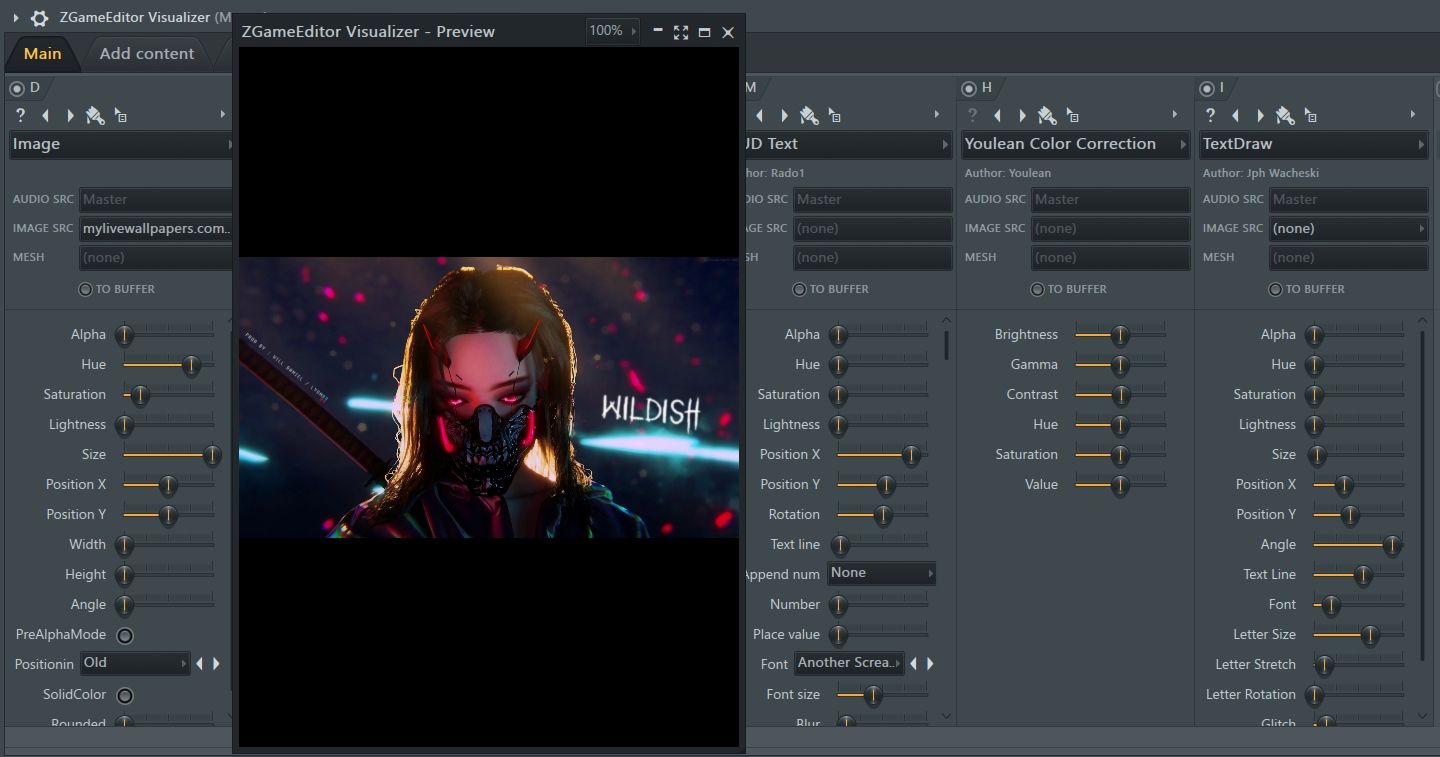Image resolution: width=1440 pixels, height=757 pixels.
Task: Click the layer I parameters scrollbar
Action: pyautogui.click(x=1422, y=495)
